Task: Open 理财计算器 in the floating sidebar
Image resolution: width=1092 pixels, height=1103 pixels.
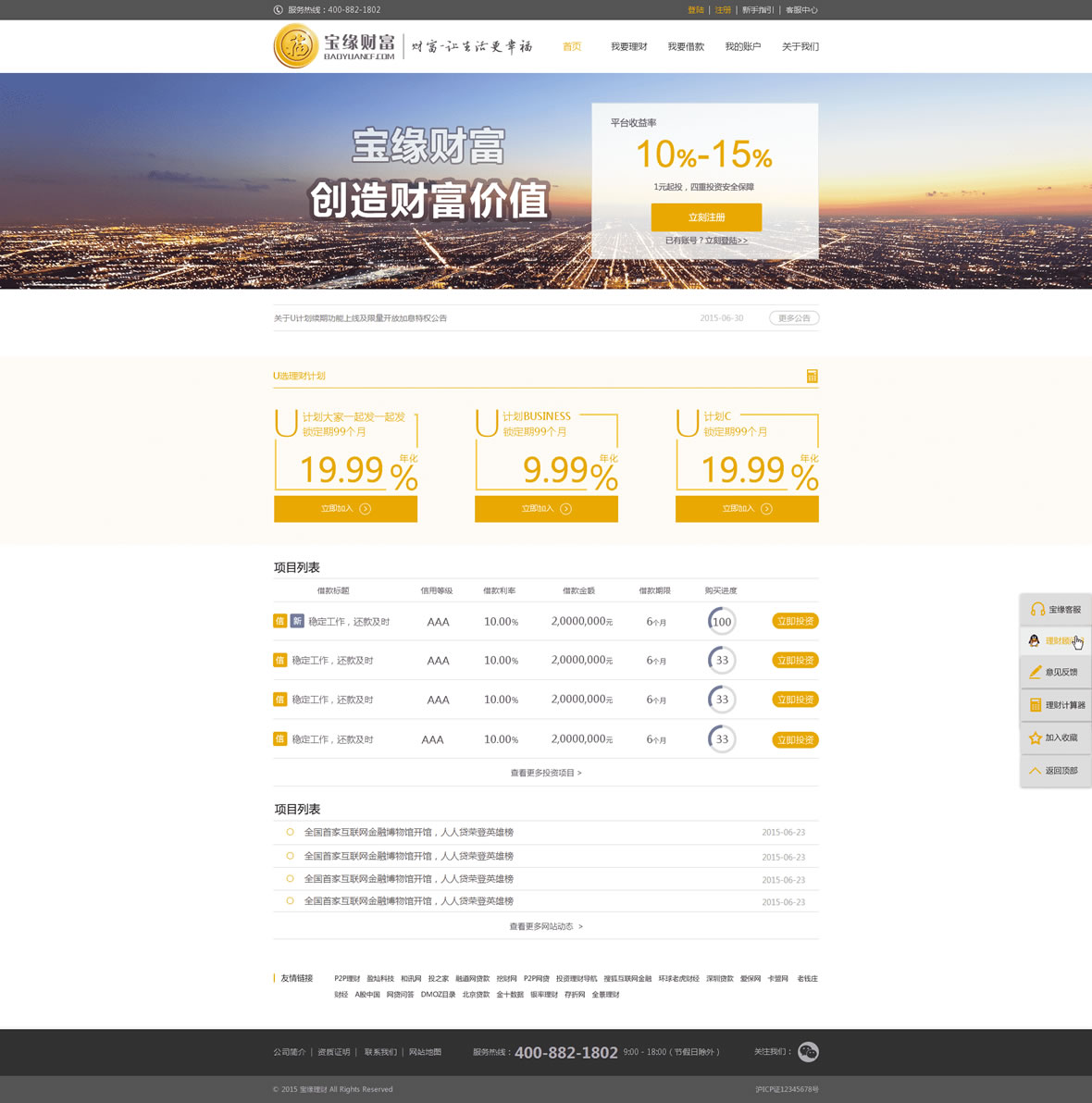Action: (1056, 705)
